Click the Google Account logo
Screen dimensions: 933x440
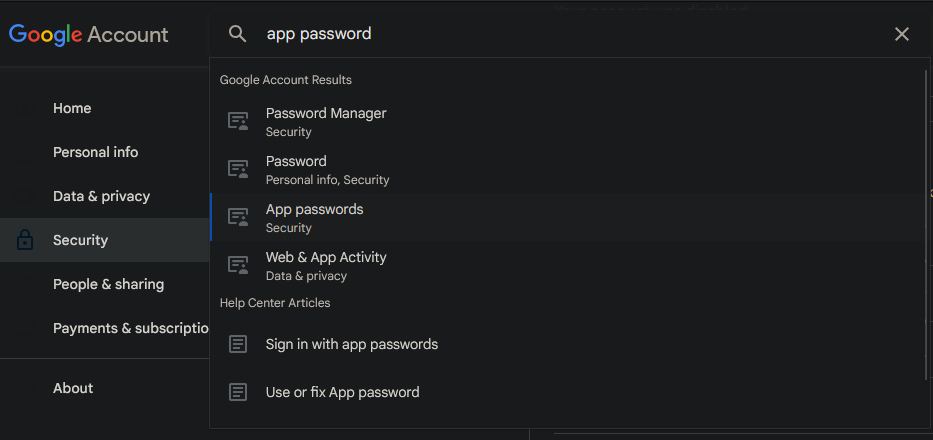pos(89,34)
